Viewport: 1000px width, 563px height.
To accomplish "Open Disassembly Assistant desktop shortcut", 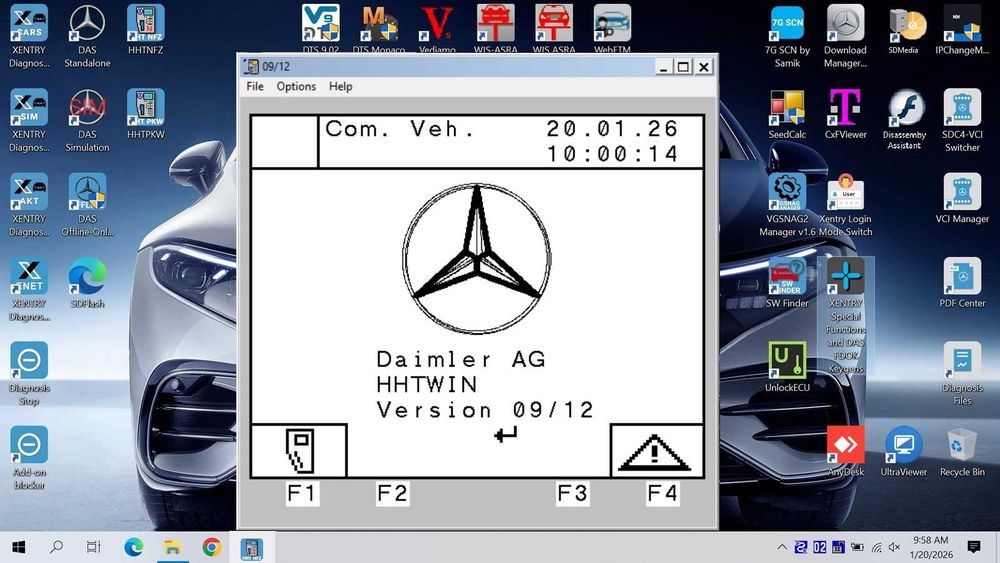I will pos(904,121).
